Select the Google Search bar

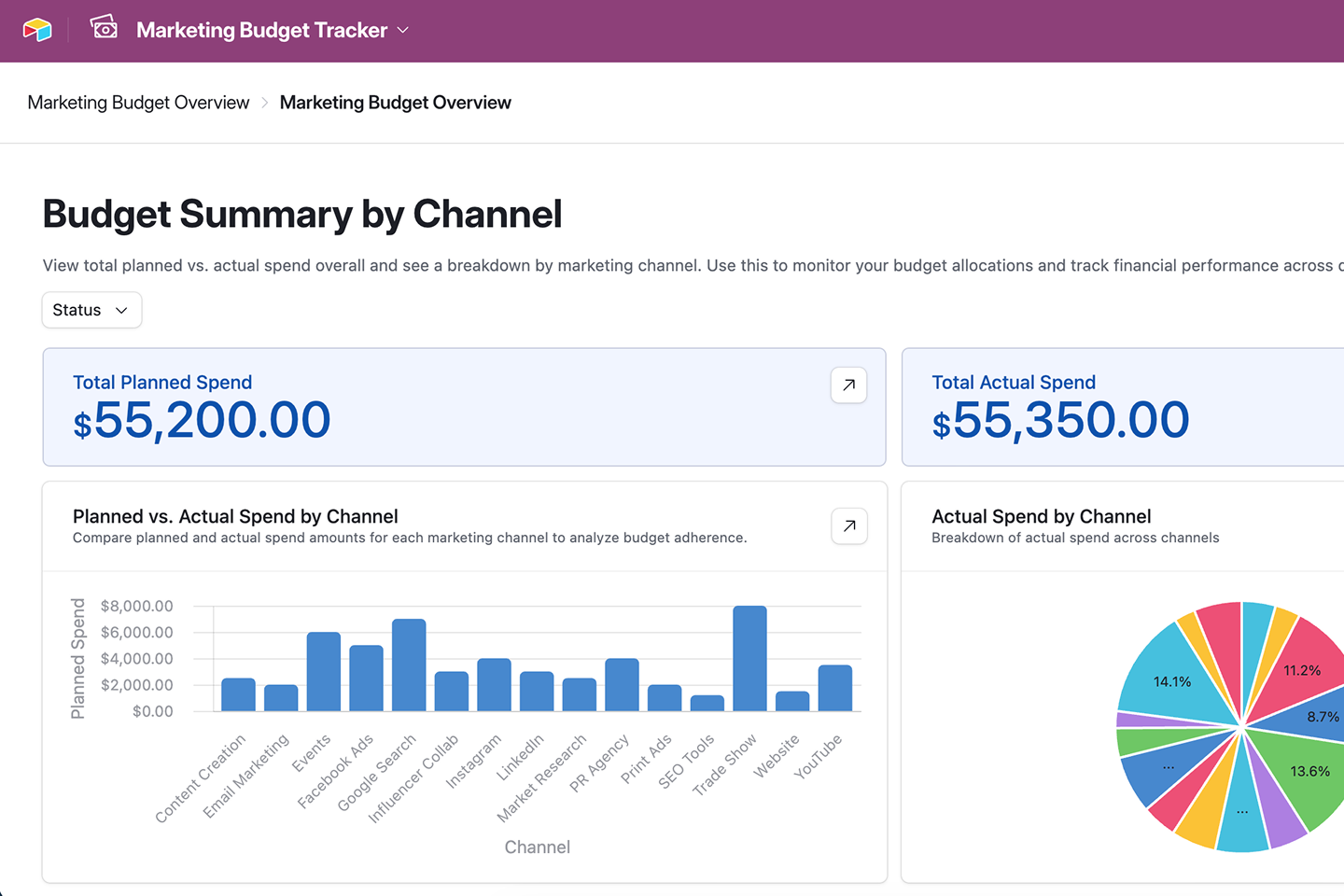click(x=409, y=665)
